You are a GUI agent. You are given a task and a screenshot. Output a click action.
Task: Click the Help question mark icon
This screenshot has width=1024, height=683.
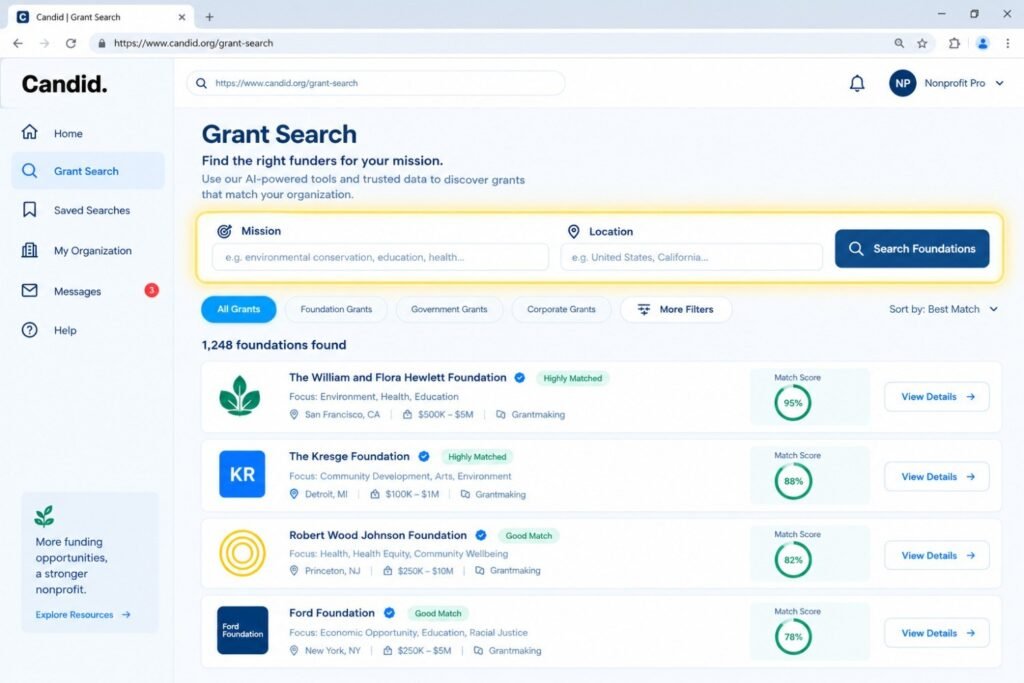tap(29, 330)
